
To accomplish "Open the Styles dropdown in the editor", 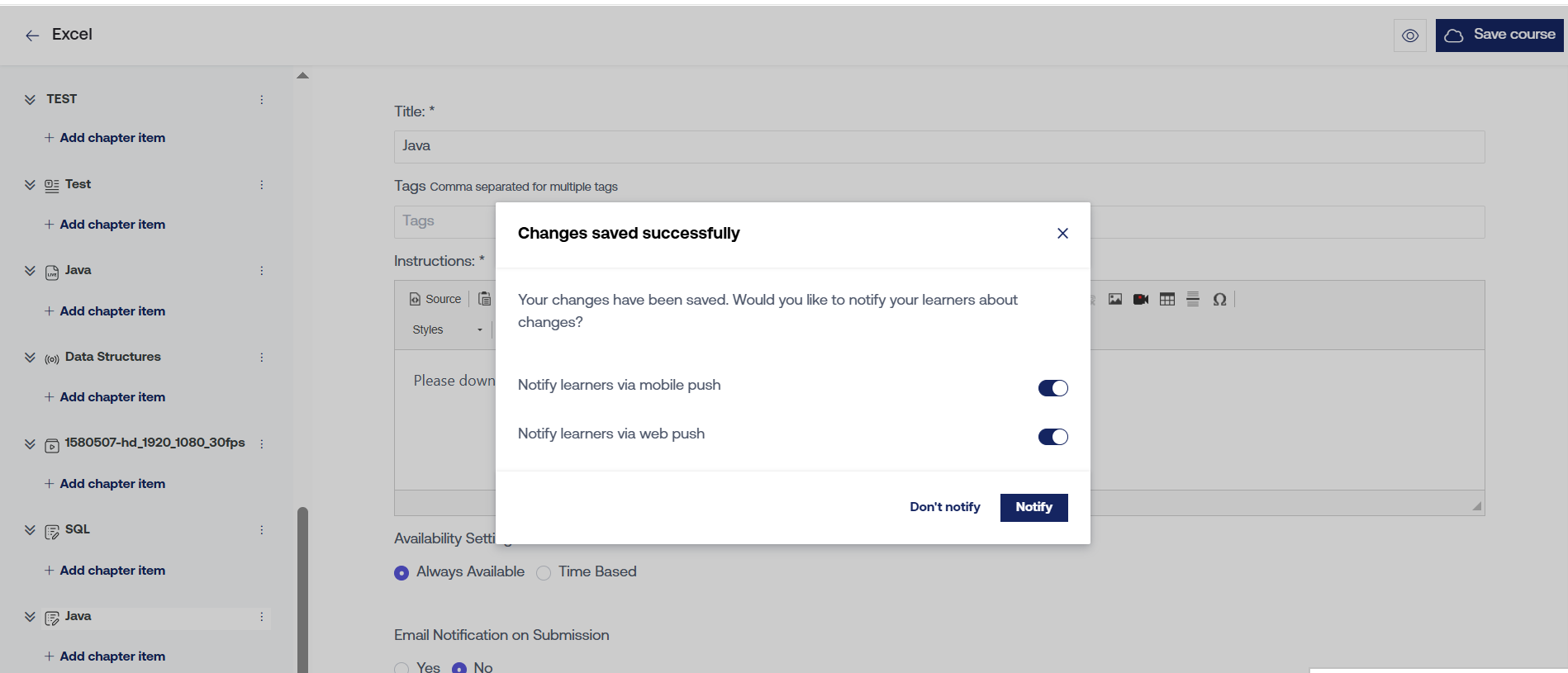I will tap(447, 329).
